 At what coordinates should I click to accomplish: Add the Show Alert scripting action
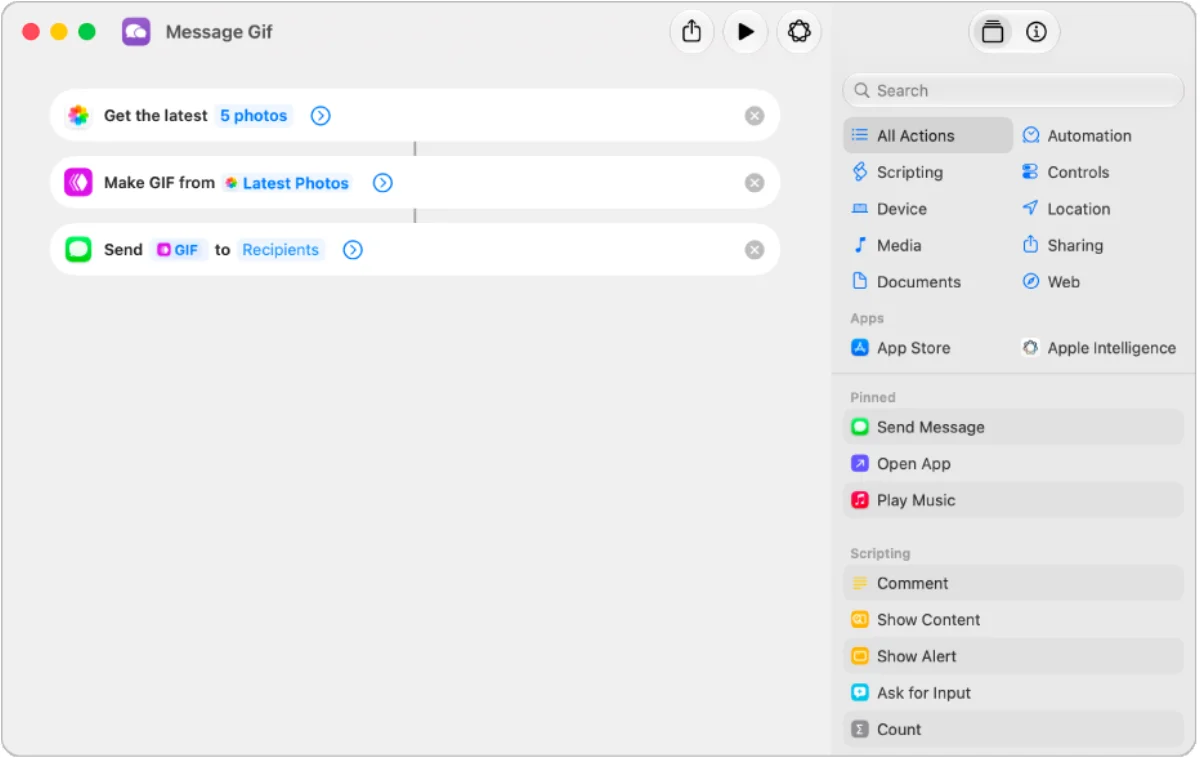1013,656
